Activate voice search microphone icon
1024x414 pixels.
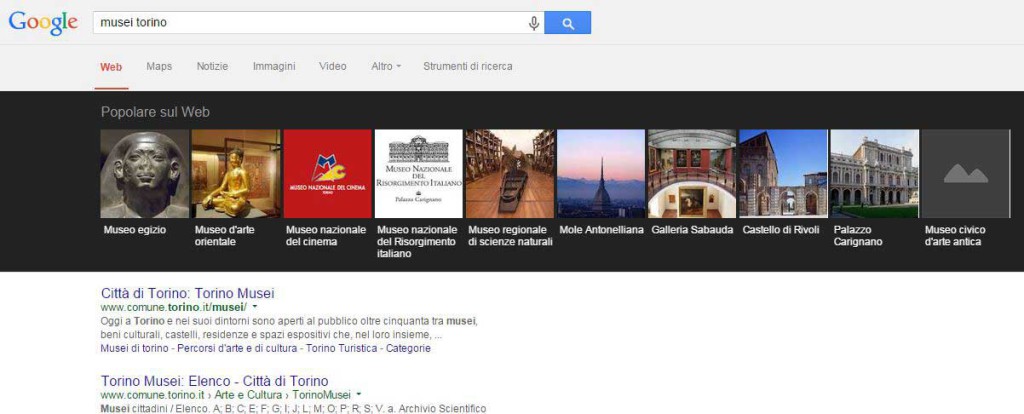pos(534,24)
